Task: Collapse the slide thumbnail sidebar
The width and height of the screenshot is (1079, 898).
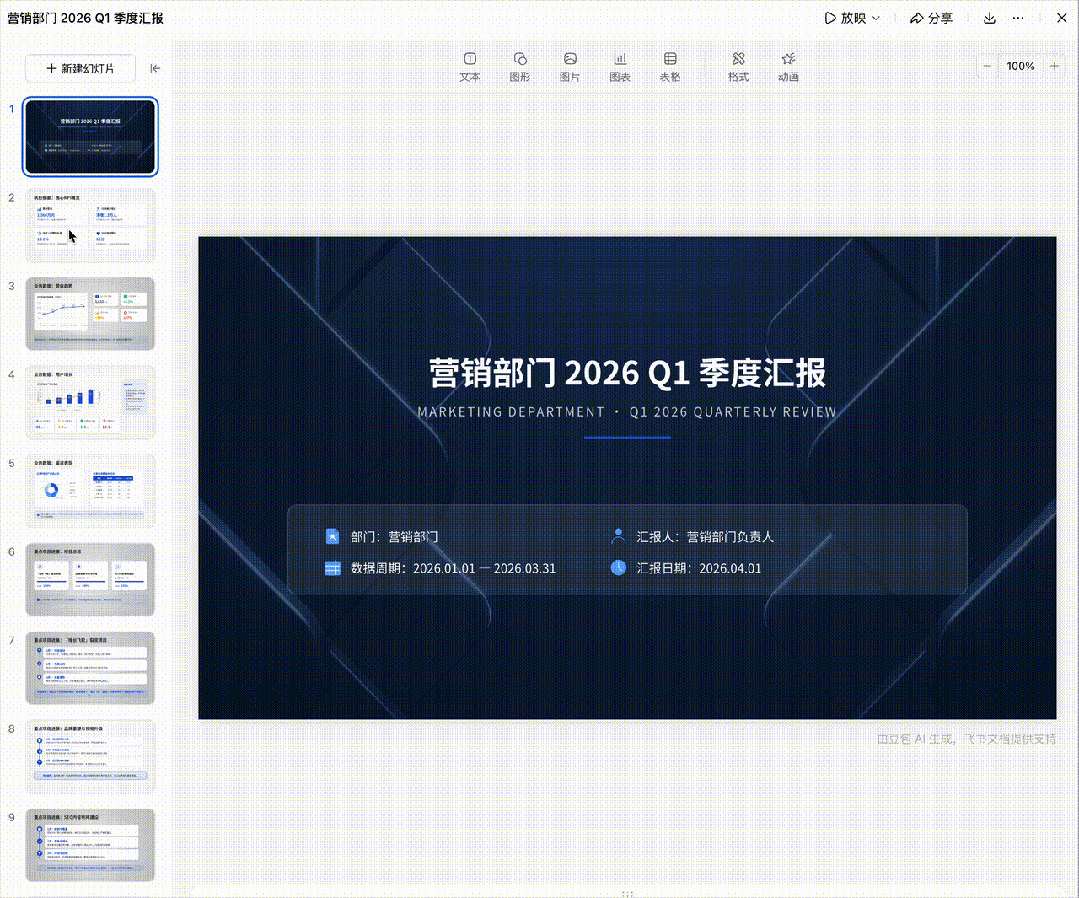Action: tap(155, 68)
